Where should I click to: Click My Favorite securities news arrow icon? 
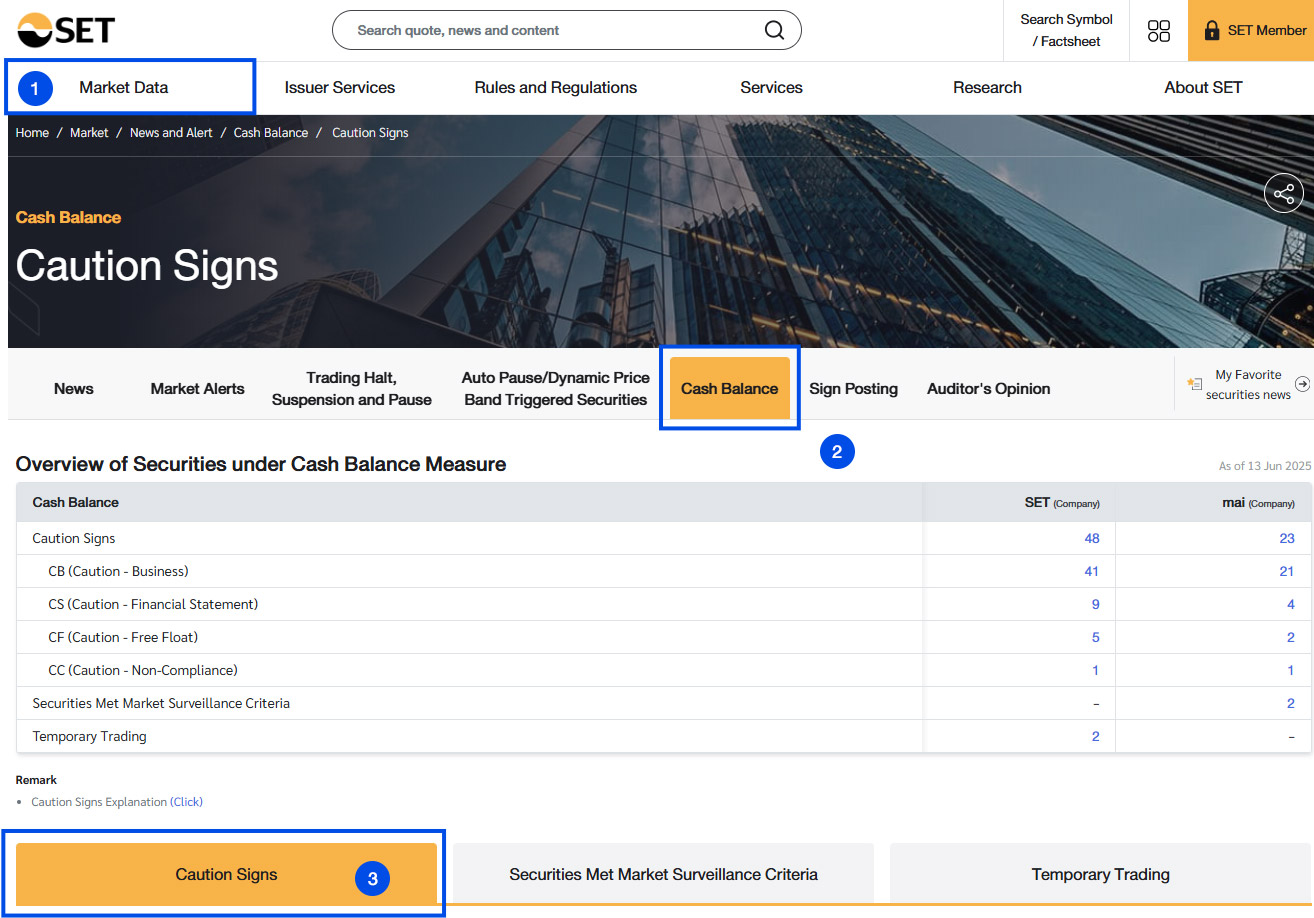pyautogui.click(x=1302, y=384)
